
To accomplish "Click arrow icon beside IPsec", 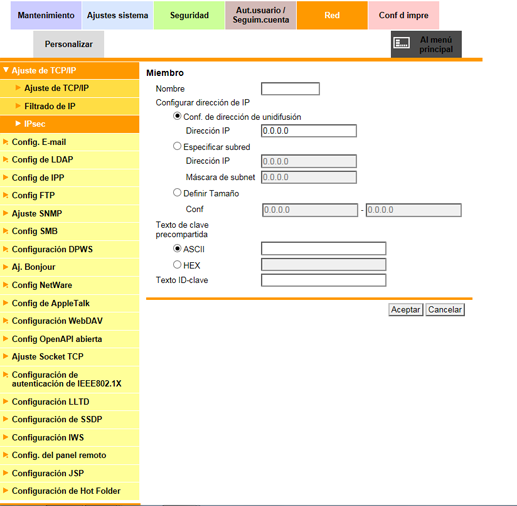I will (18, 124).
